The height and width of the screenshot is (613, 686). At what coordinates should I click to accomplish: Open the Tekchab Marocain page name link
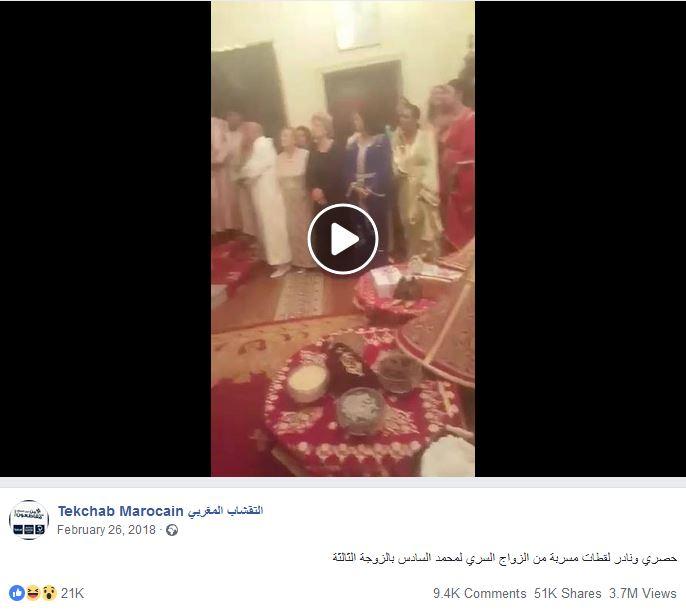pyautogui.click(x=120, y=511)
